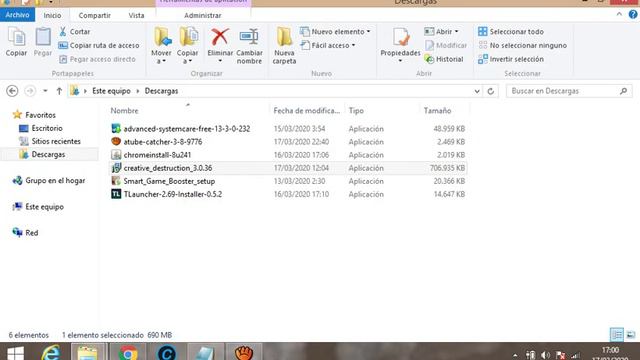Click the red Eliminar icon

point(220,37)
